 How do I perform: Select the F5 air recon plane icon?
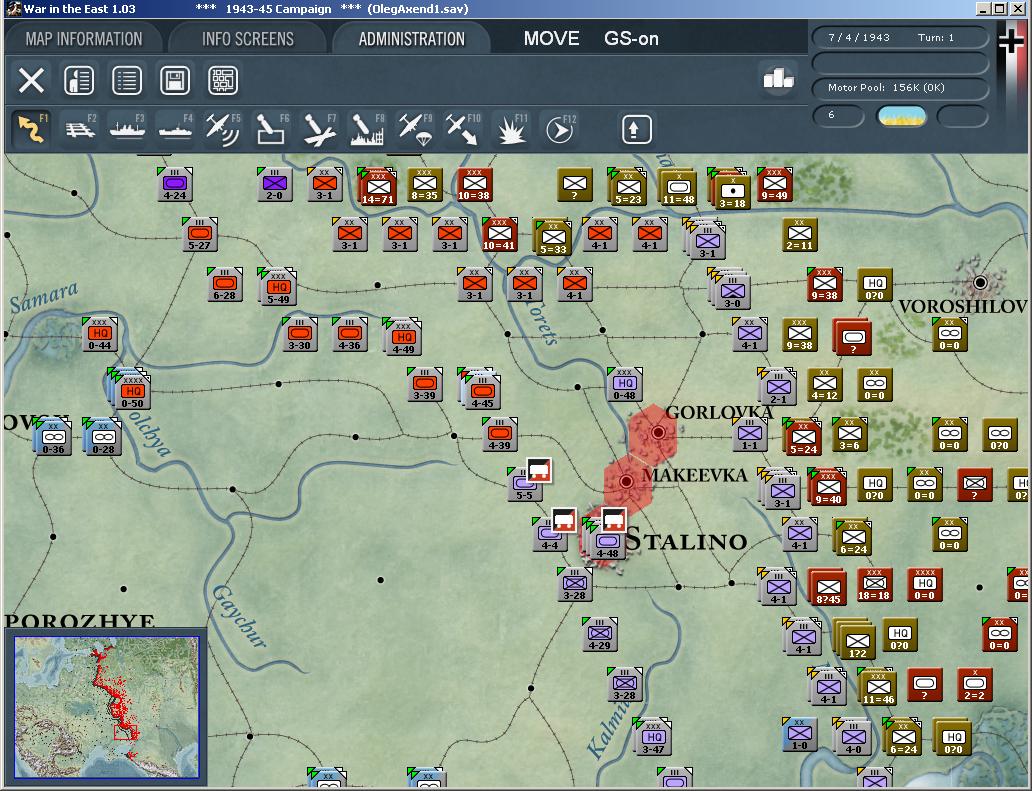coord(222,128)
